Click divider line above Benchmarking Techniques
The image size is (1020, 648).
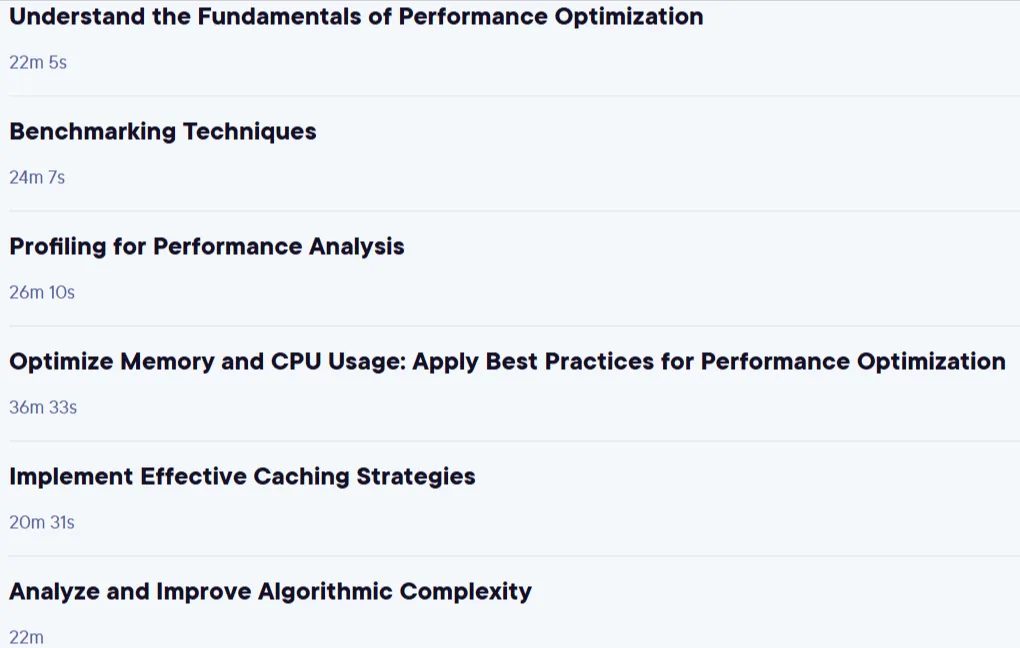[x=514, y=96]
